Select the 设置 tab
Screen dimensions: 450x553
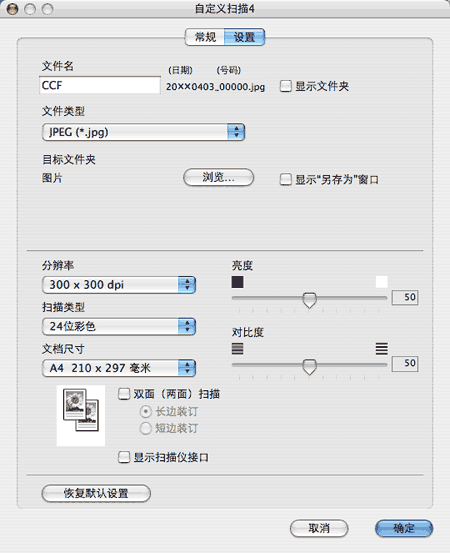[x=244, y=37]
